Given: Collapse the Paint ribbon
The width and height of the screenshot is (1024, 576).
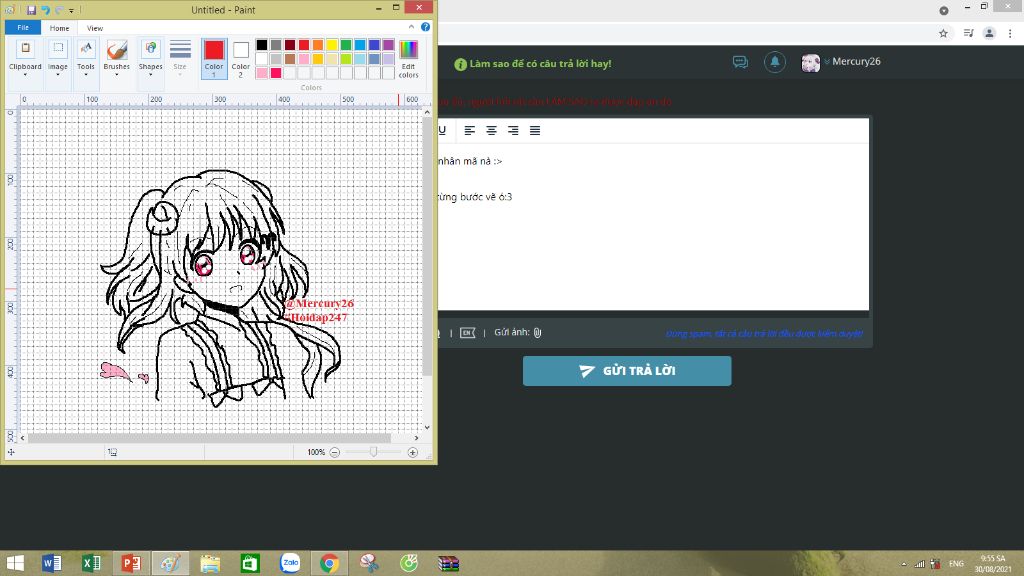Looking at the screenshot, I should point(411,27).
